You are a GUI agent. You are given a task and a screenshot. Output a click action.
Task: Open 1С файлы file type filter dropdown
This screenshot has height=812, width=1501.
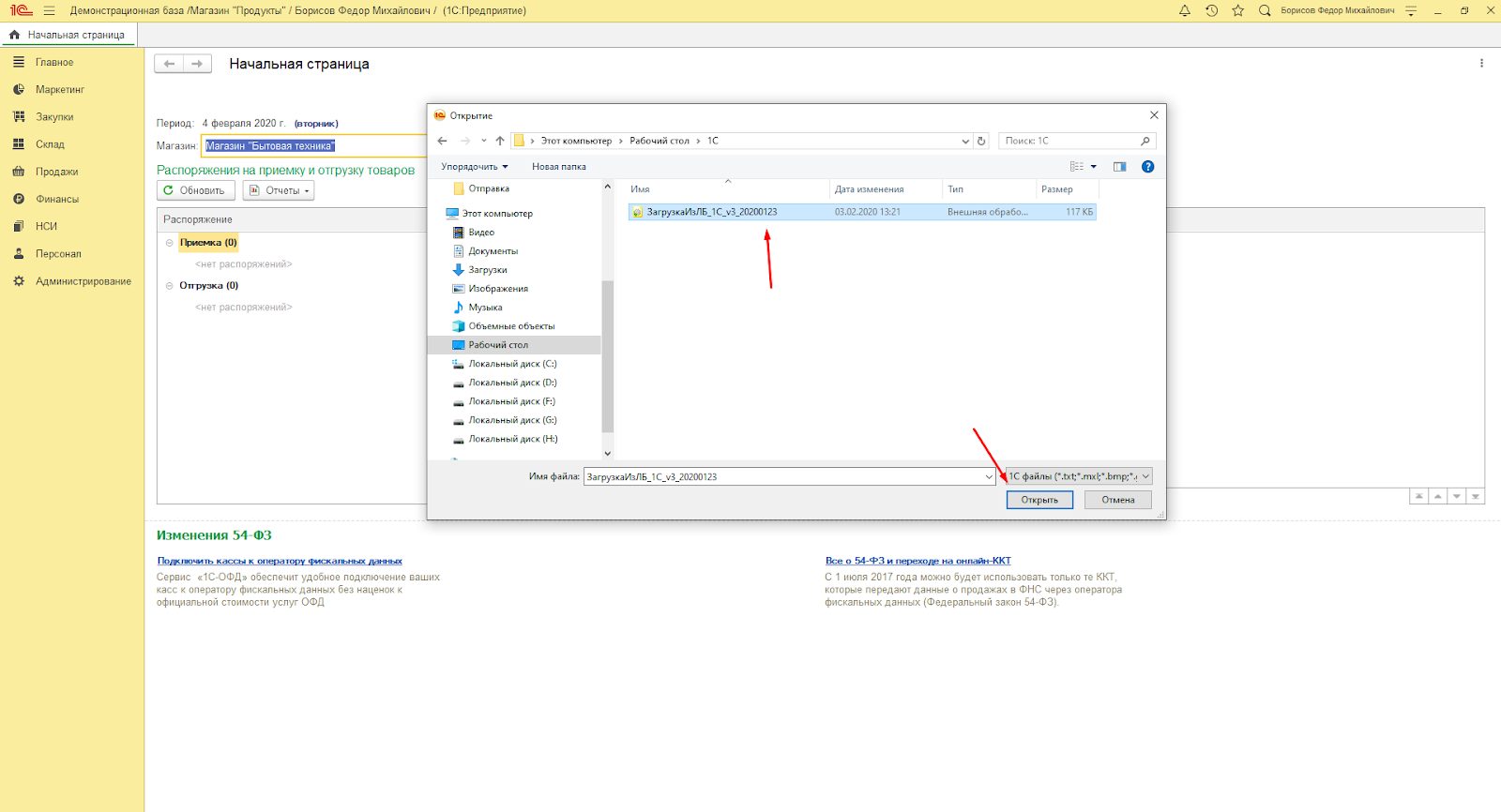(1079, 476)
